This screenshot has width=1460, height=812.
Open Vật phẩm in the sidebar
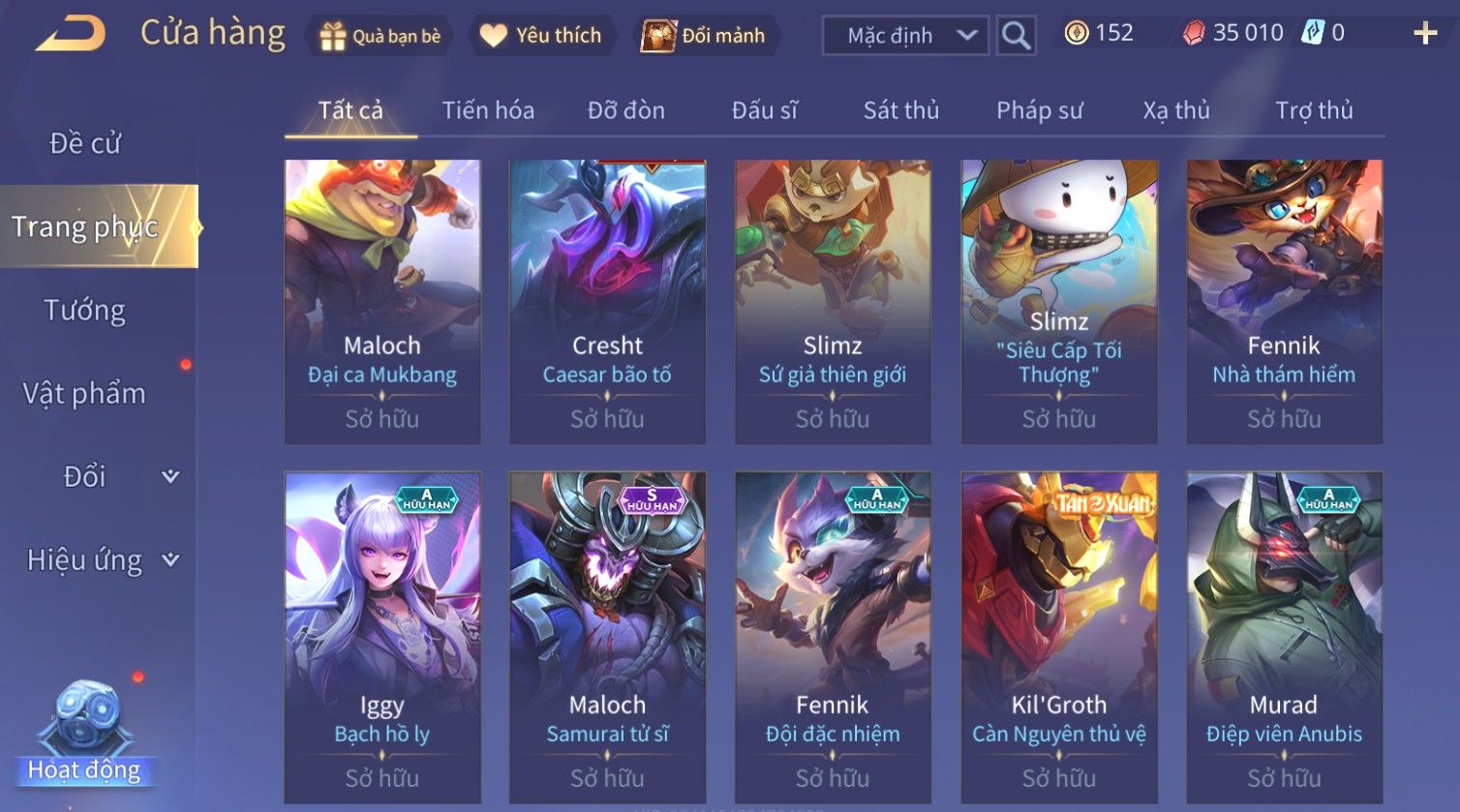coord(85,393)
